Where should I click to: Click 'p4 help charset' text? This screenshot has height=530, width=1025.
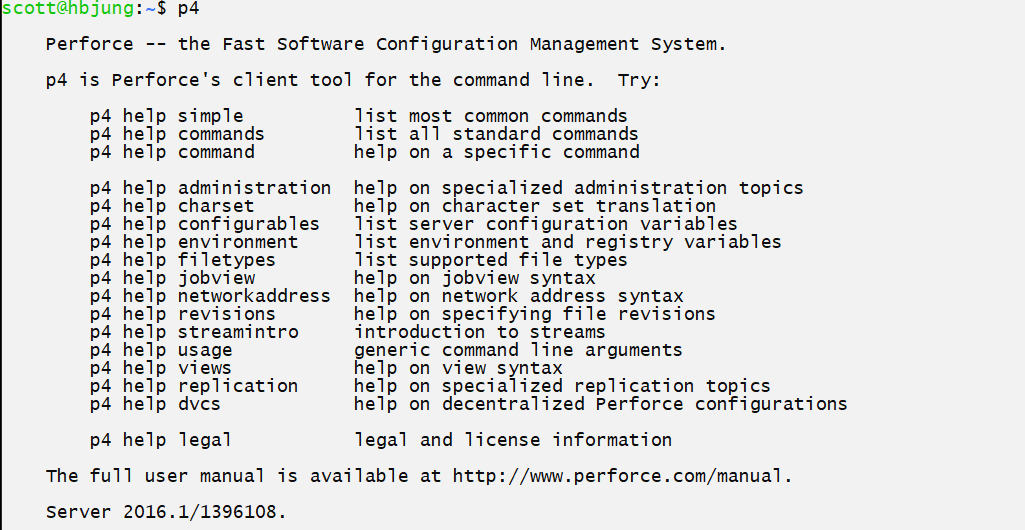[x=172, y=206]
